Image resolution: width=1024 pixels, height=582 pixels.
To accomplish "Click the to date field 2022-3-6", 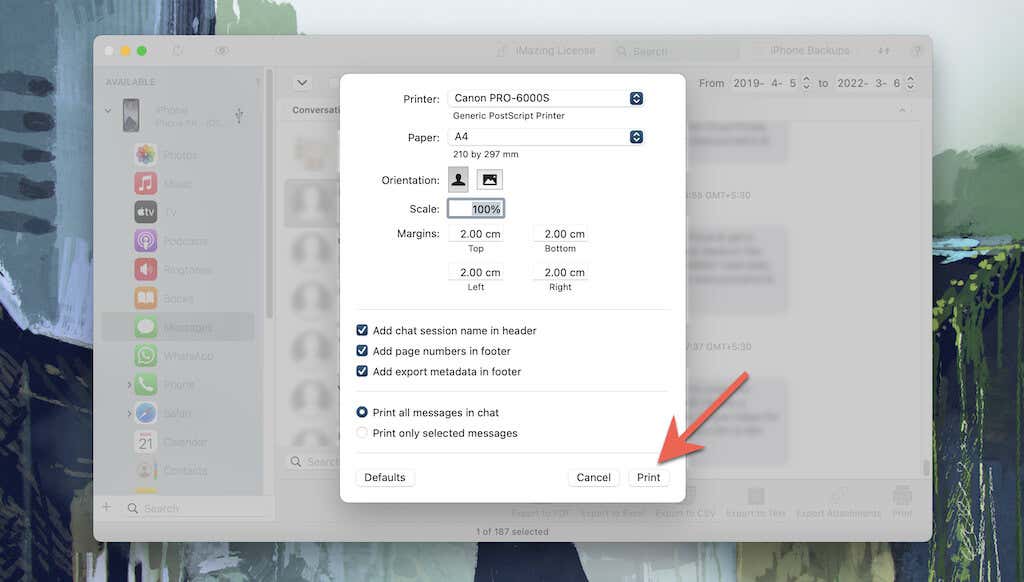I will coord(869,83).
